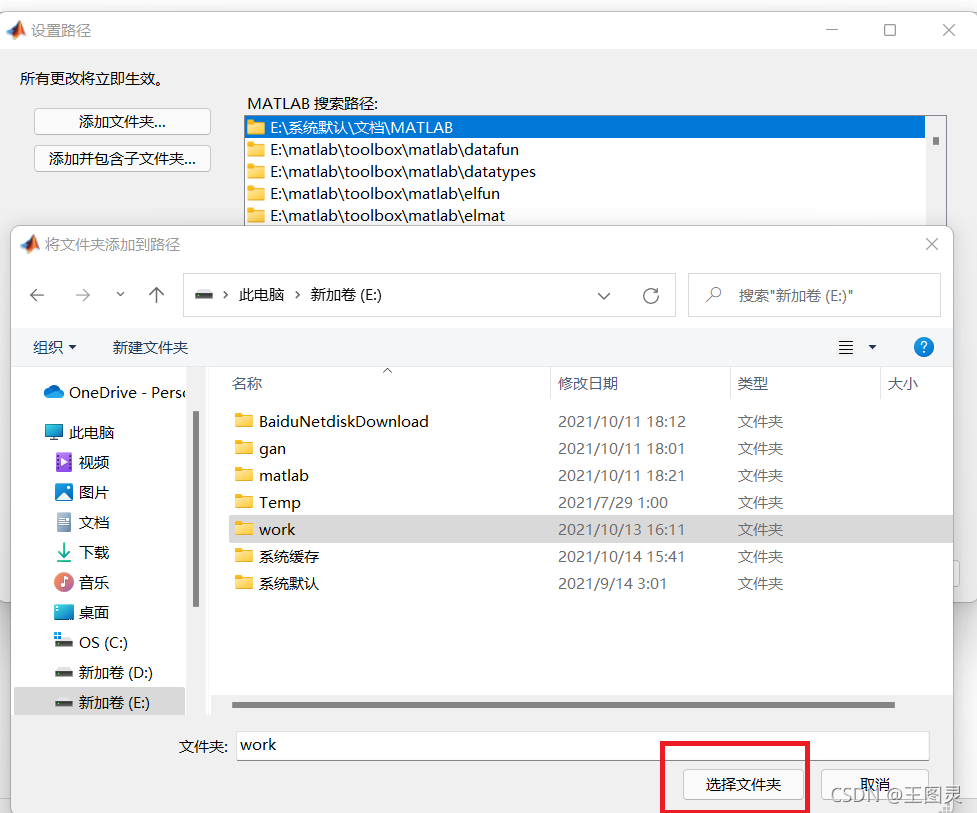
Task: Open view options dropdown arrow
Action: pyautogui.click(x=872, y=347)
